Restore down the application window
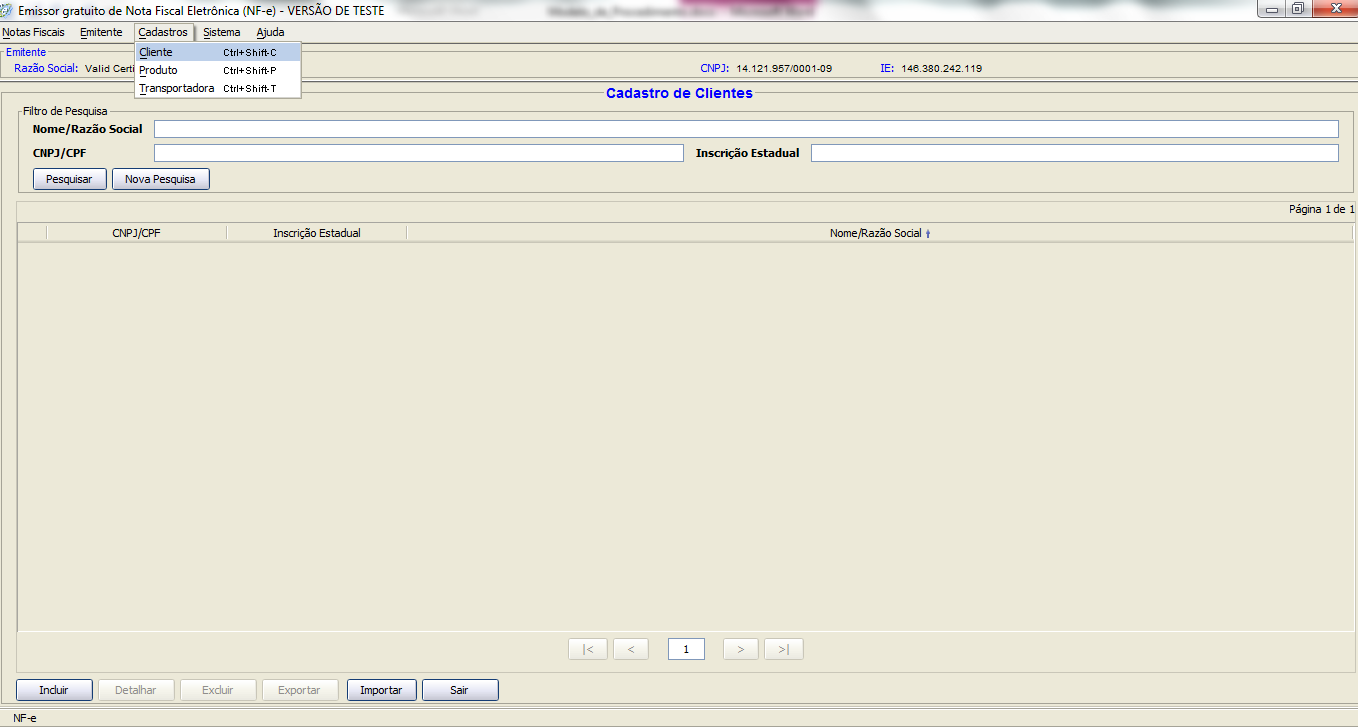Image resolution: width=1358 pixels, height=728 pixels. (1297, 8)
